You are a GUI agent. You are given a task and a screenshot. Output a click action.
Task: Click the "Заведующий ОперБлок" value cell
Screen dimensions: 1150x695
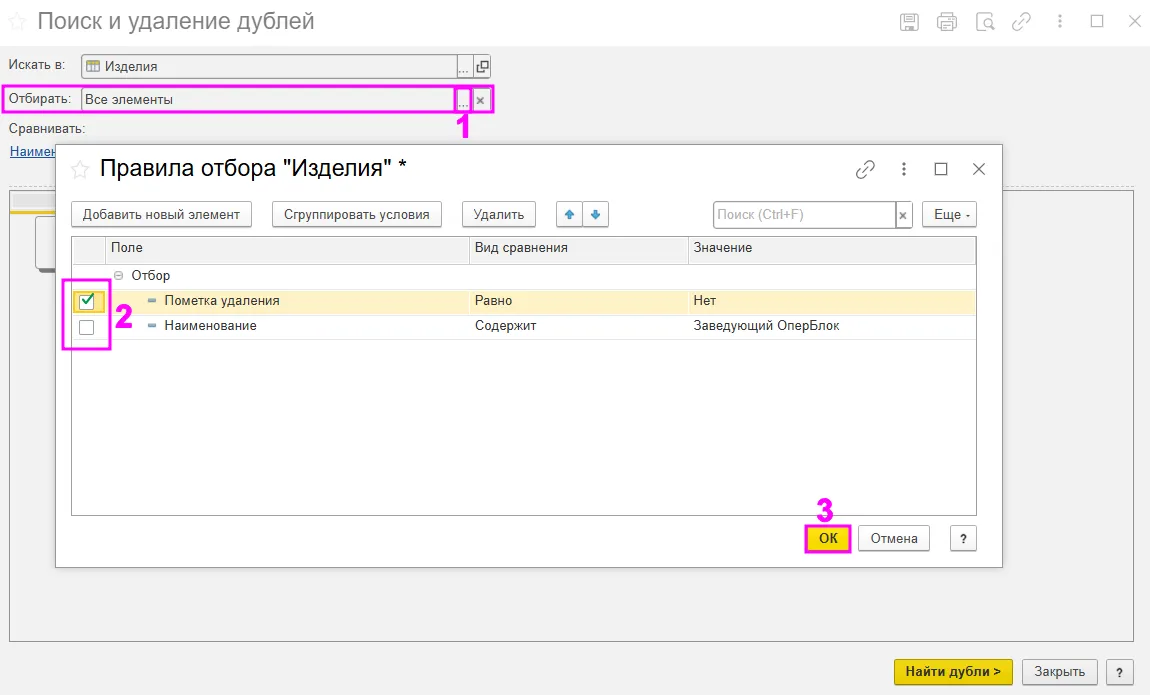tap(832, 326)
